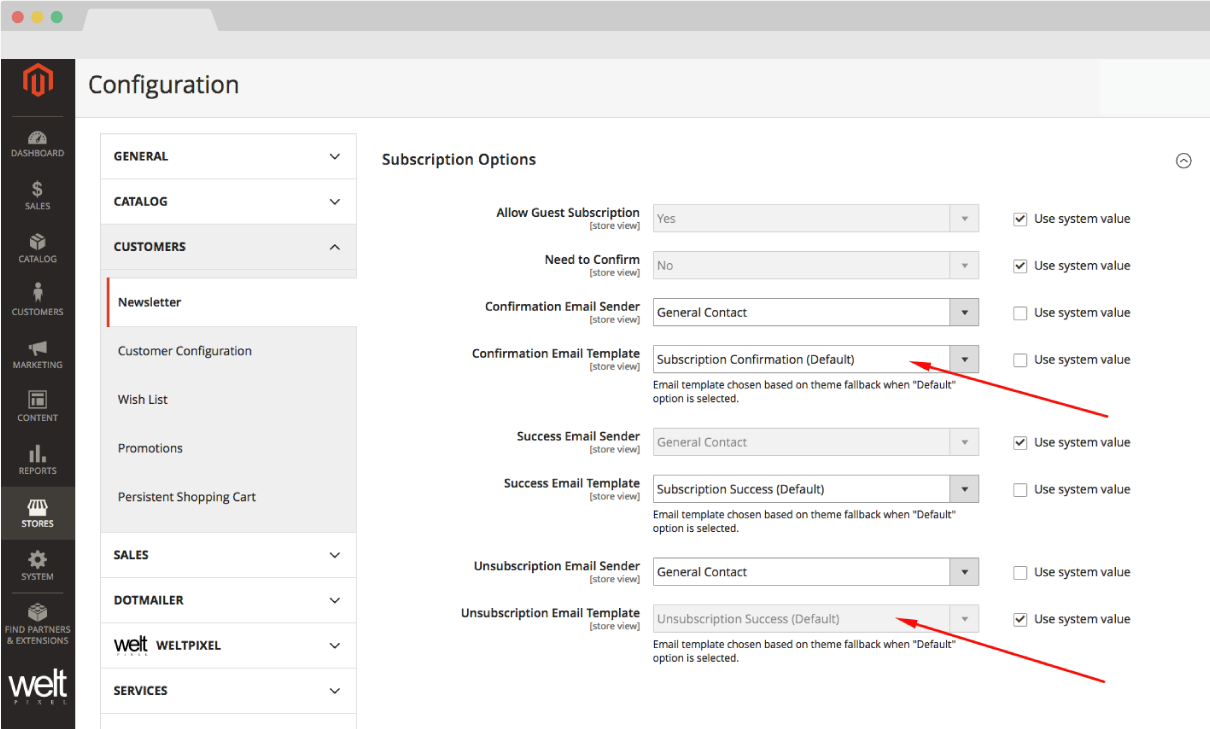Click the Magento logo
This screenshot has width=1210, height=729.
(37, 80)
